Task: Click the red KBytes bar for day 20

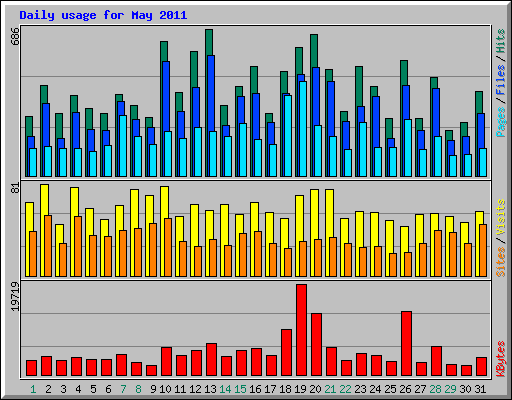Action: 316,345
